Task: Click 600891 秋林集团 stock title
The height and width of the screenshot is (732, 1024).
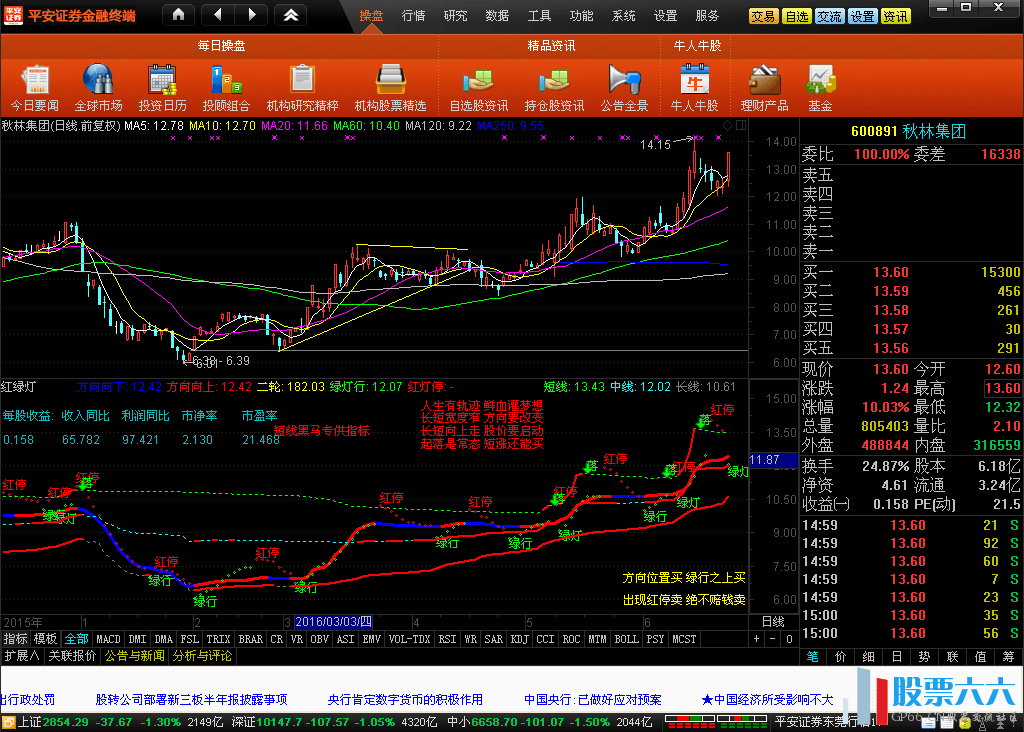Action: point(908,131)
